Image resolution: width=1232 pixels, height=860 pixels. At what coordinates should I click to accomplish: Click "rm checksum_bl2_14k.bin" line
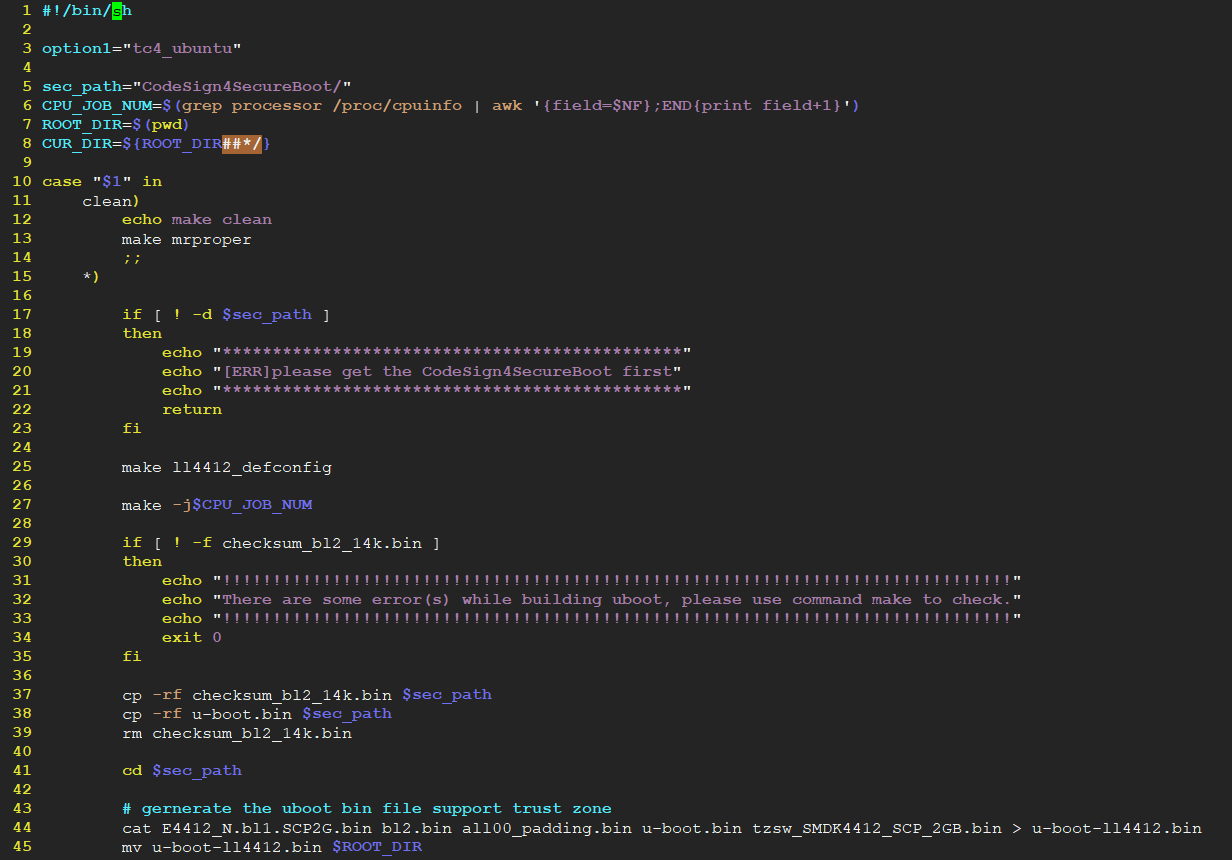[x=237, y=732]
